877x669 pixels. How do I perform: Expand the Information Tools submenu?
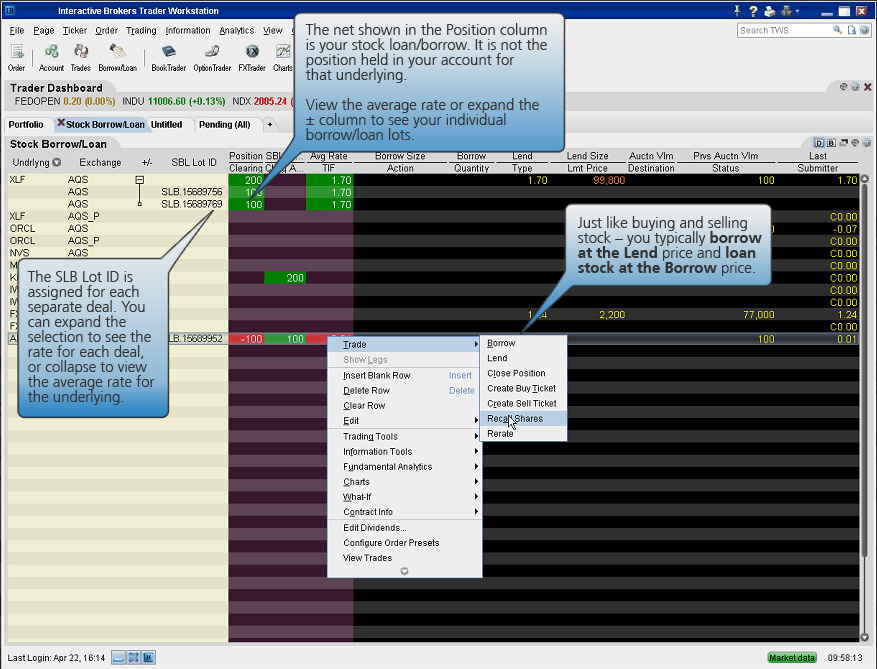coord(404,451)
